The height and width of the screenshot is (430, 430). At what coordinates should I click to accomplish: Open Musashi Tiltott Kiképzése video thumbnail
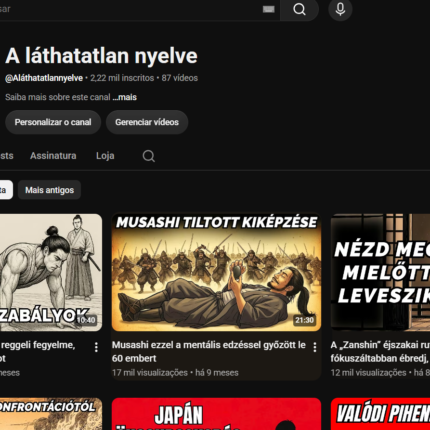point(216,273)
